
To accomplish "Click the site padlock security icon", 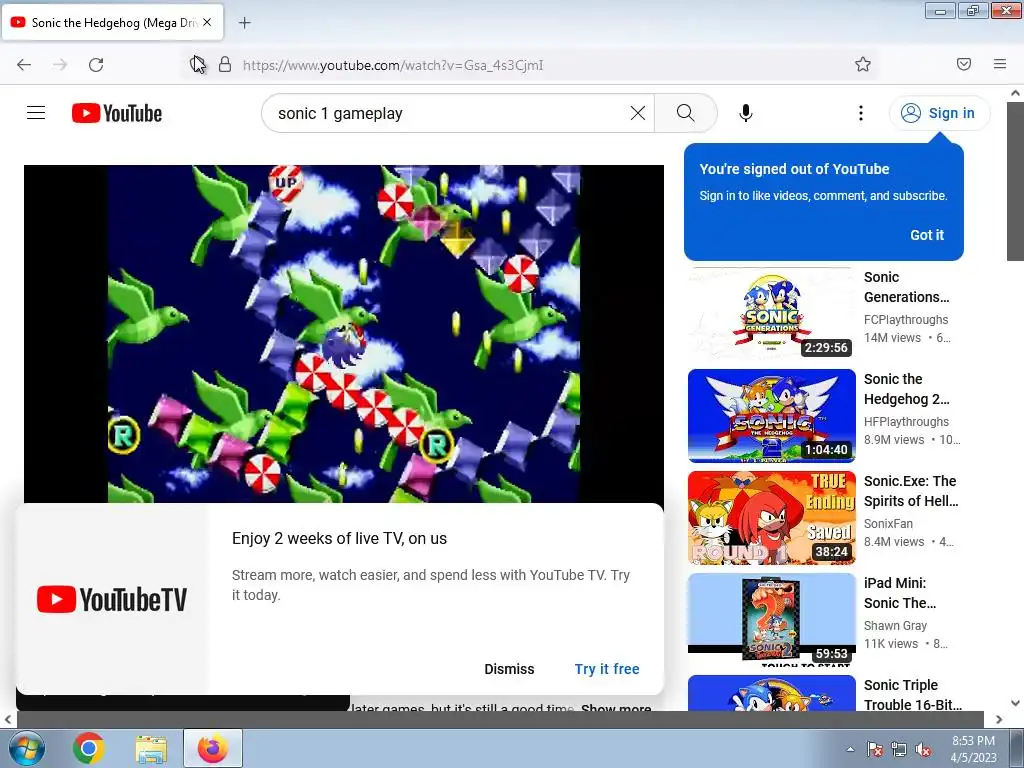I will click(x=225, y=64).
